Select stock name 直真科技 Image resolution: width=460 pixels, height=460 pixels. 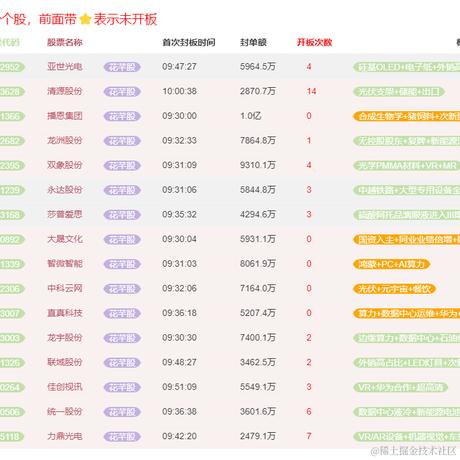pos(65,313)
